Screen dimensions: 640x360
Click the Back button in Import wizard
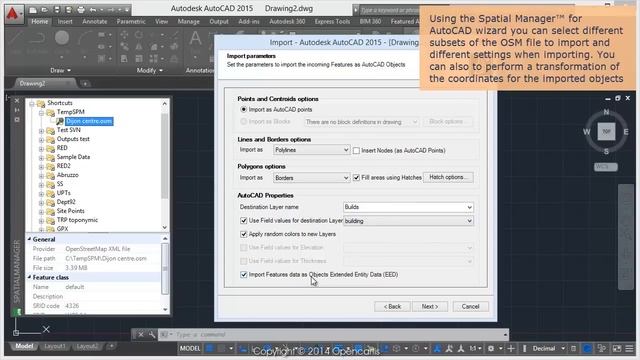[392, 306]
